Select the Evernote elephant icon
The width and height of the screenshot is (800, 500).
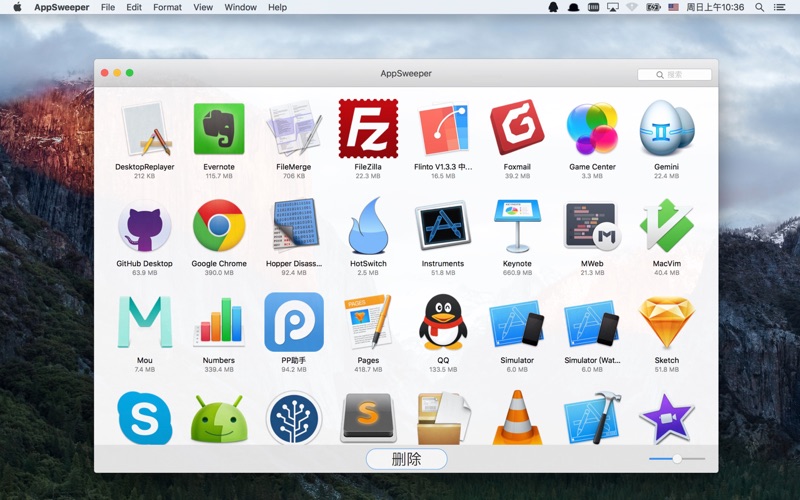219,129
